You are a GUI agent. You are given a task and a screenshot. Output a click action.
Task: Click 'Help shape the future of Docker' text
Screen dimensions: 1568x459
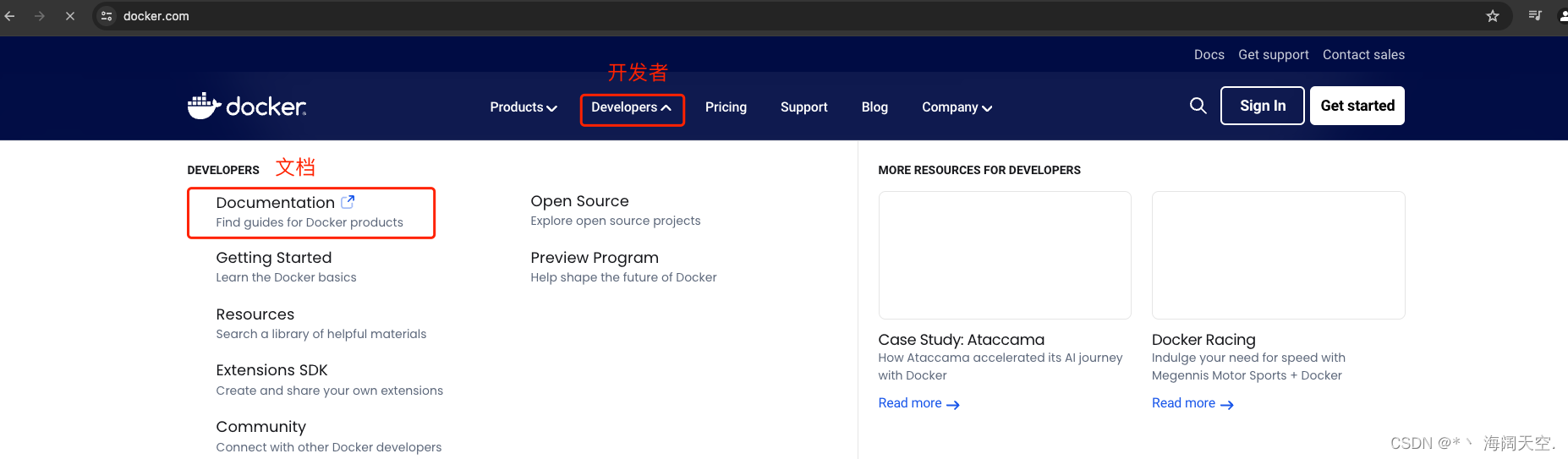click(x=623, y=277)
